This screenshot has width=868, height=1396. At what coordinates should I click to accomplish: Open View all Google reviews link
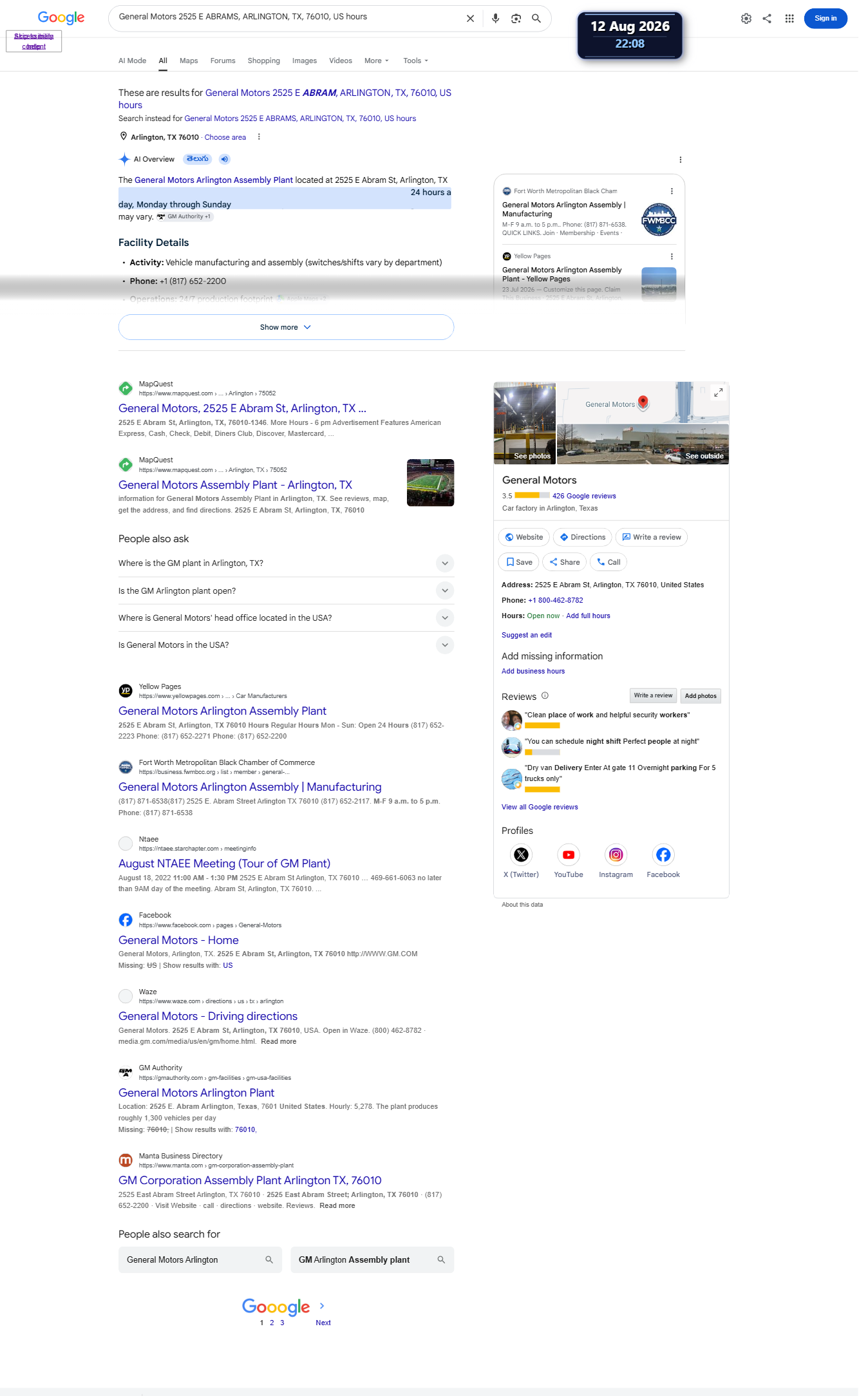pos(540,807)
